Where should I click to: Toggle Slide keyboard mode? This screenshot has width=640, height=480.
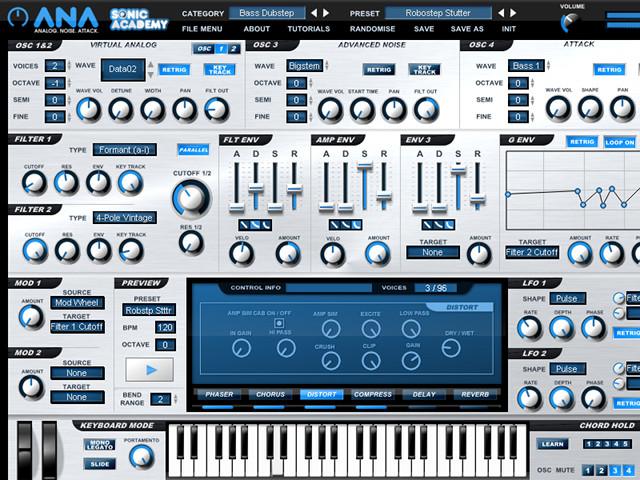point(100,464)
